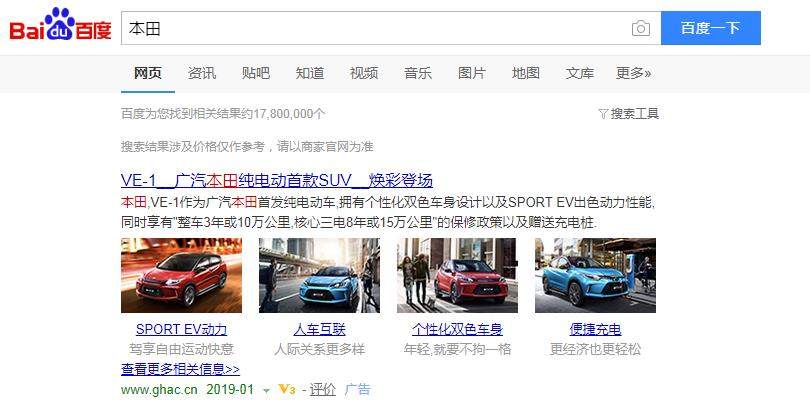Click the 评价 link
Screen dimensions: 810x414
(322, 389)
